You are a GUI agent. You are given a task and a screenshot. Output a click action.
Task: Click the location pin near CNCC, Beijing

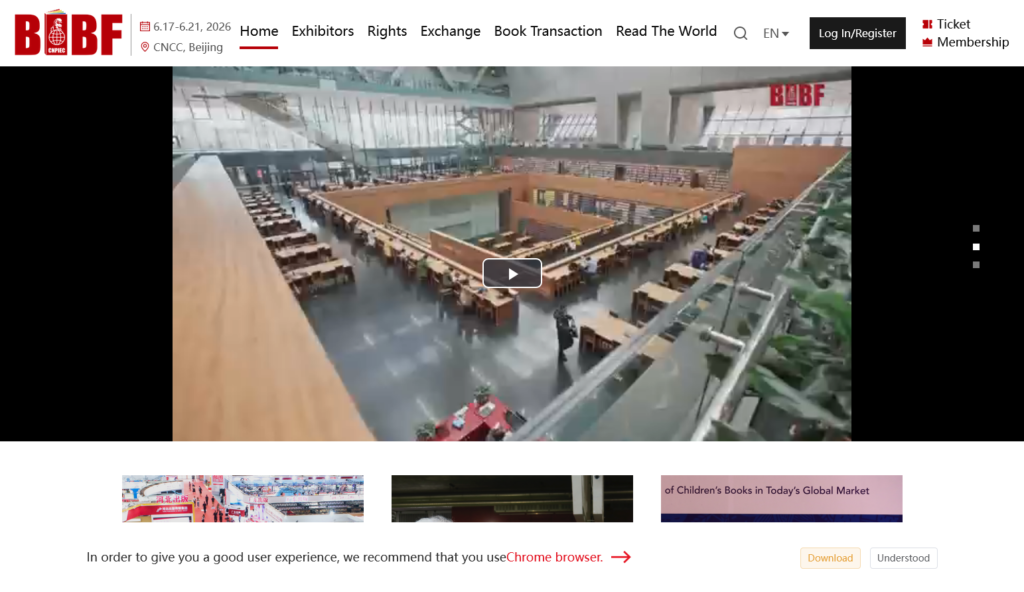145,47
